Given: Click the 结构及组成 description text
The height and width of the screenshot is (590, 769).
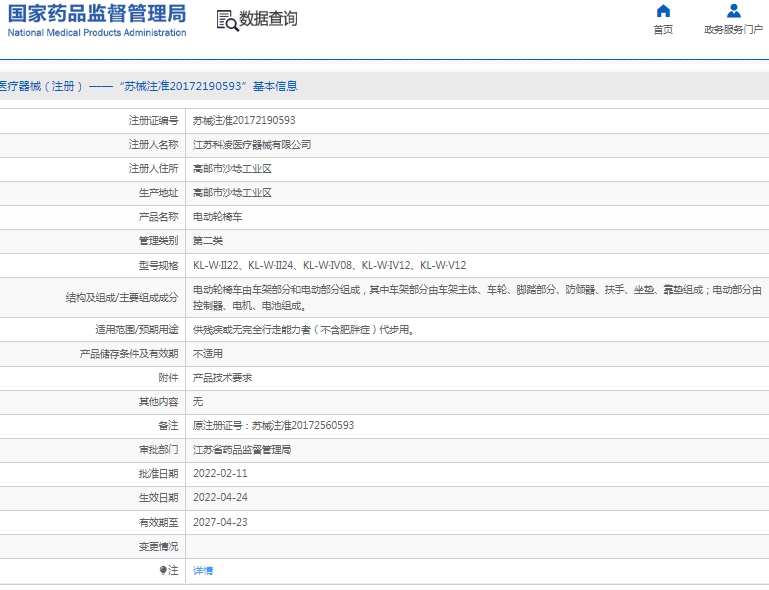Looking at the screenshot, I should click(477, 297).
